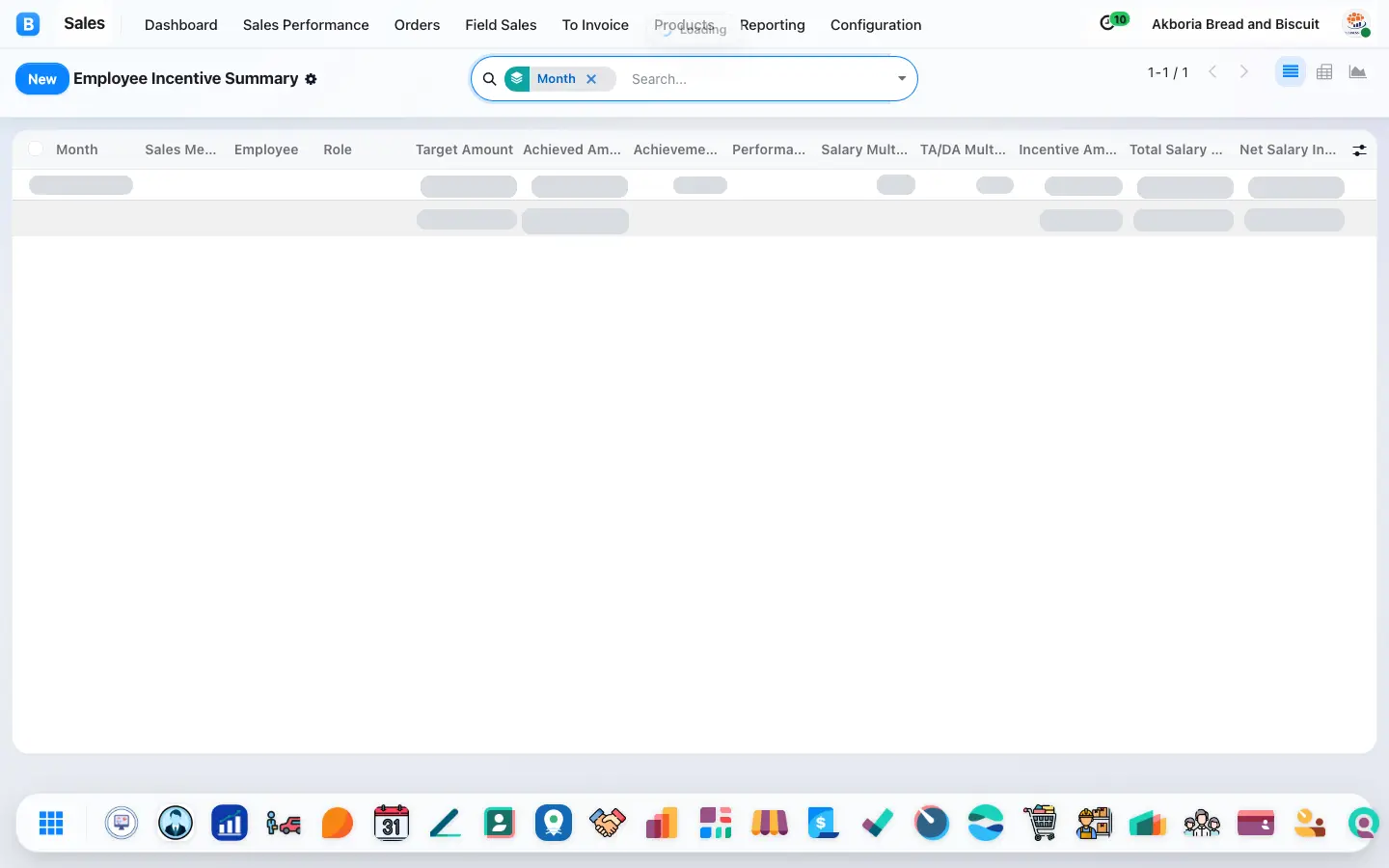Tick the select-all checkbox in table header
1389x868 pixels.
tap(36, 149)
